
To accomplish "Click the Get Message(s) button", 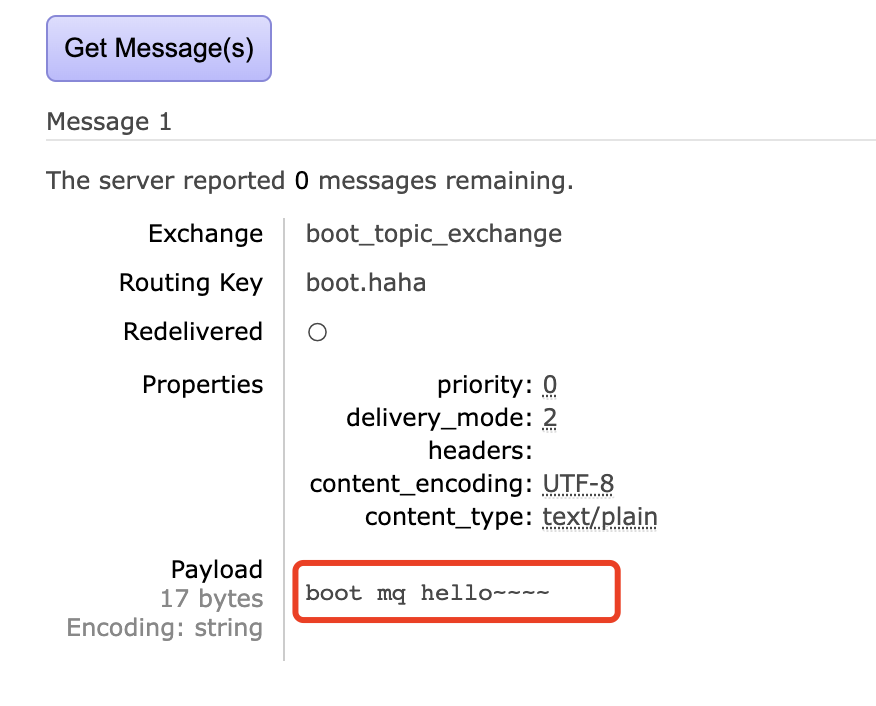I will coord(158,48).
